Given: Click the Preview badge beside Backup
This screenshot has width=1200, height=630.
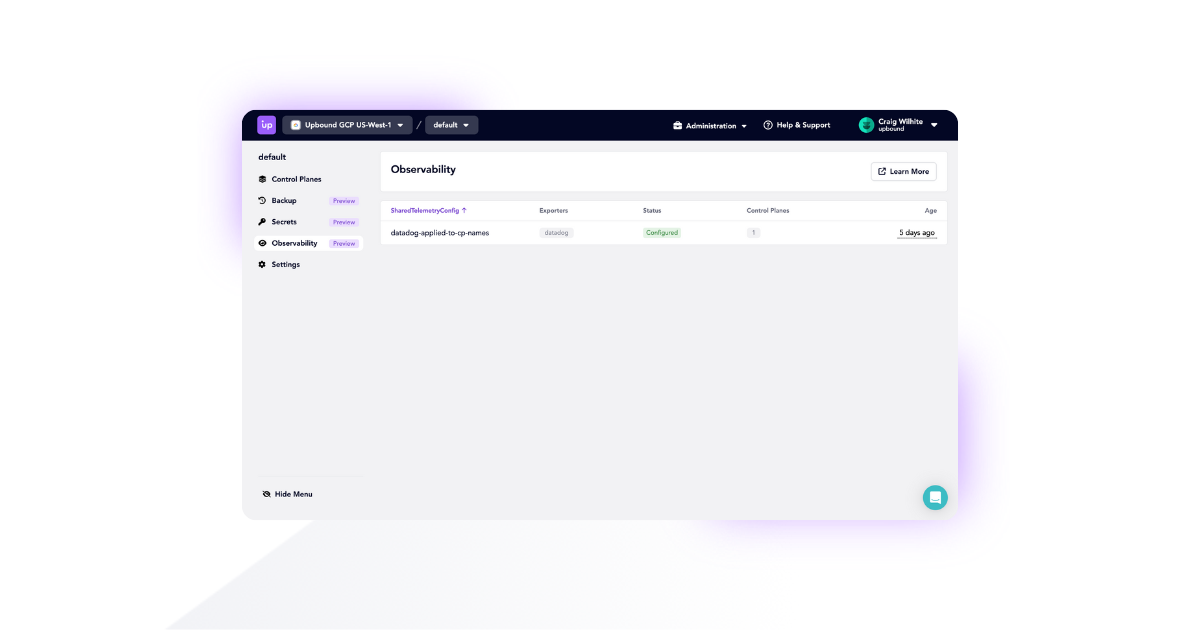Looking at the screenshot, I should point(344,201).
